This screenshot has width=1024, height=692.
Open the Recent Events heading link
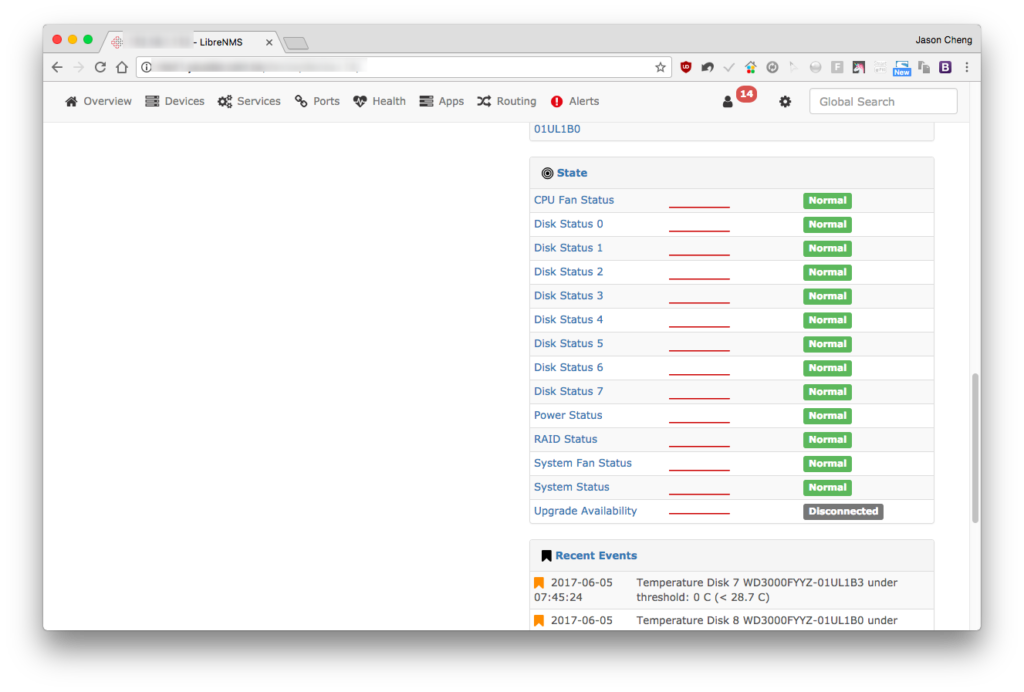(596, 556)
